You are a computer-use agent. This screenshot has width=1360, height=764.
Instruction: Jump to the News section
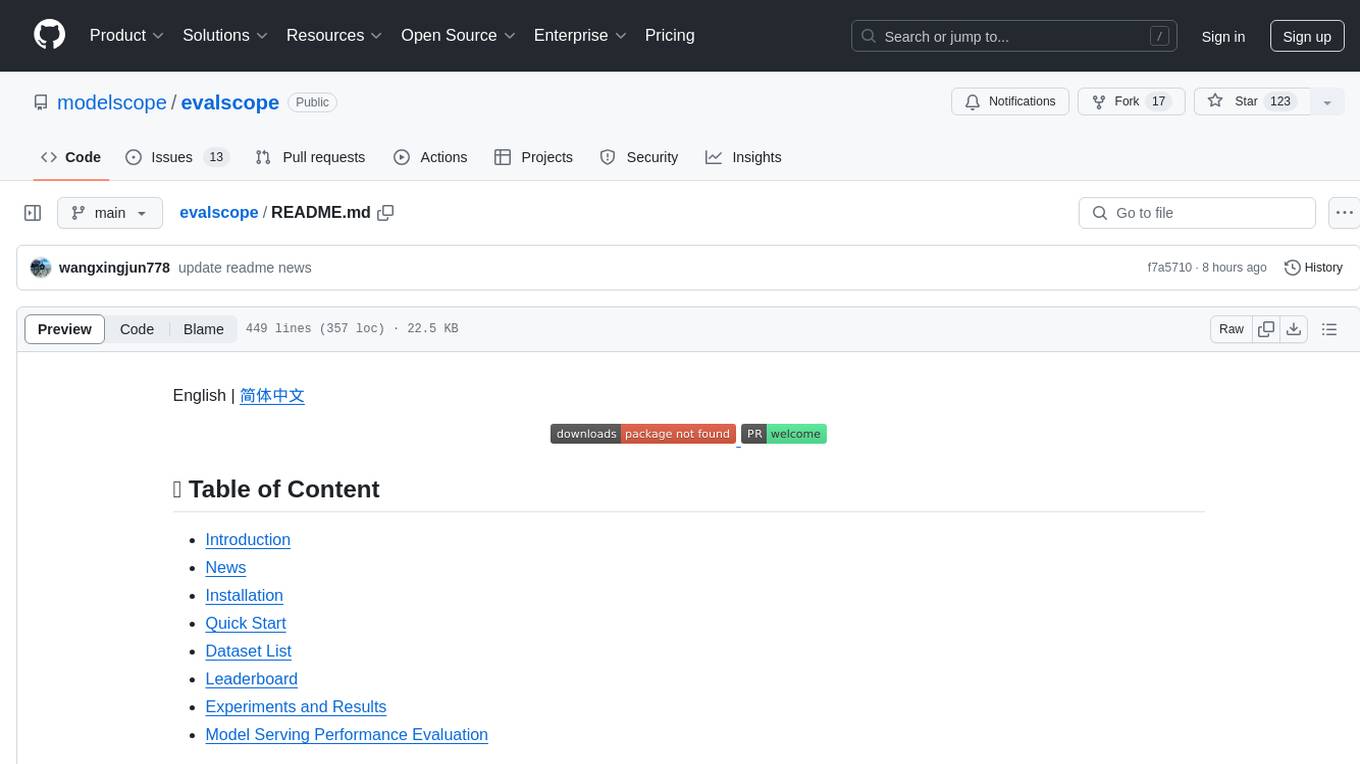pos(226,567)
